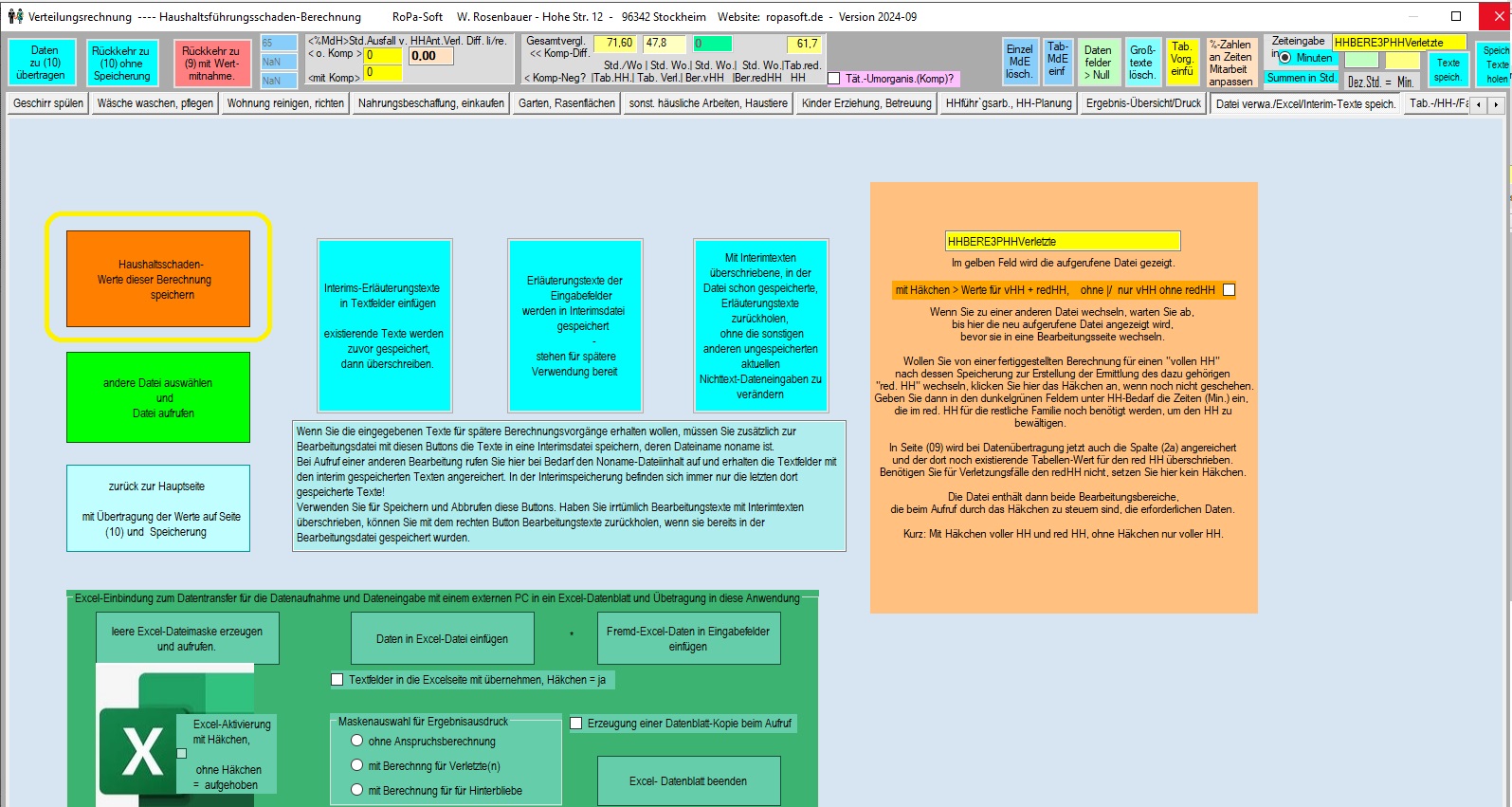Select ohne Anspruchsberechnung radio option
Viewport: 1512px width, 807px height.
click(357, 741)
